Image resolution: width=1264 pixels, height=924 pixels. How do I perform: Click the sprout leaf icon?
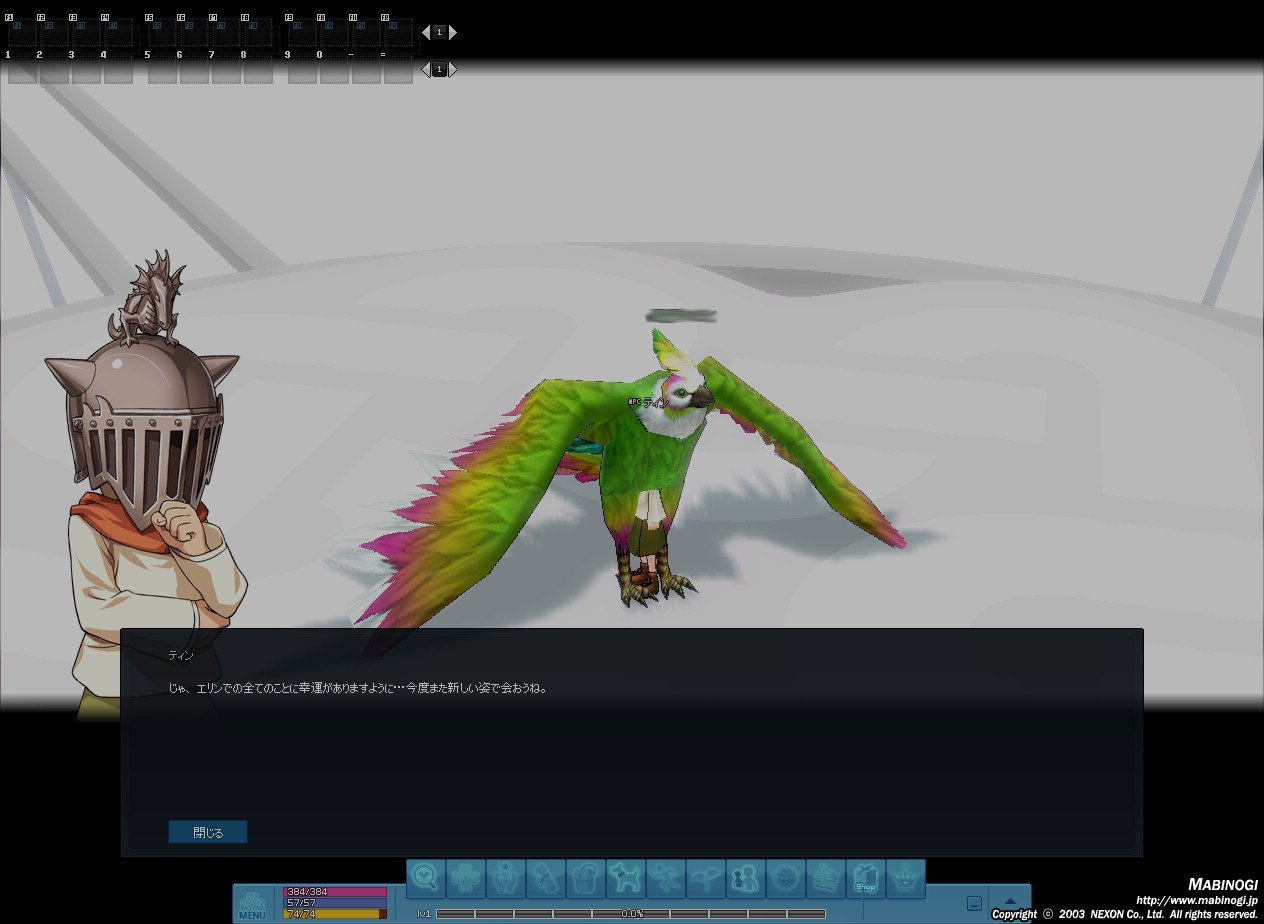706,878
